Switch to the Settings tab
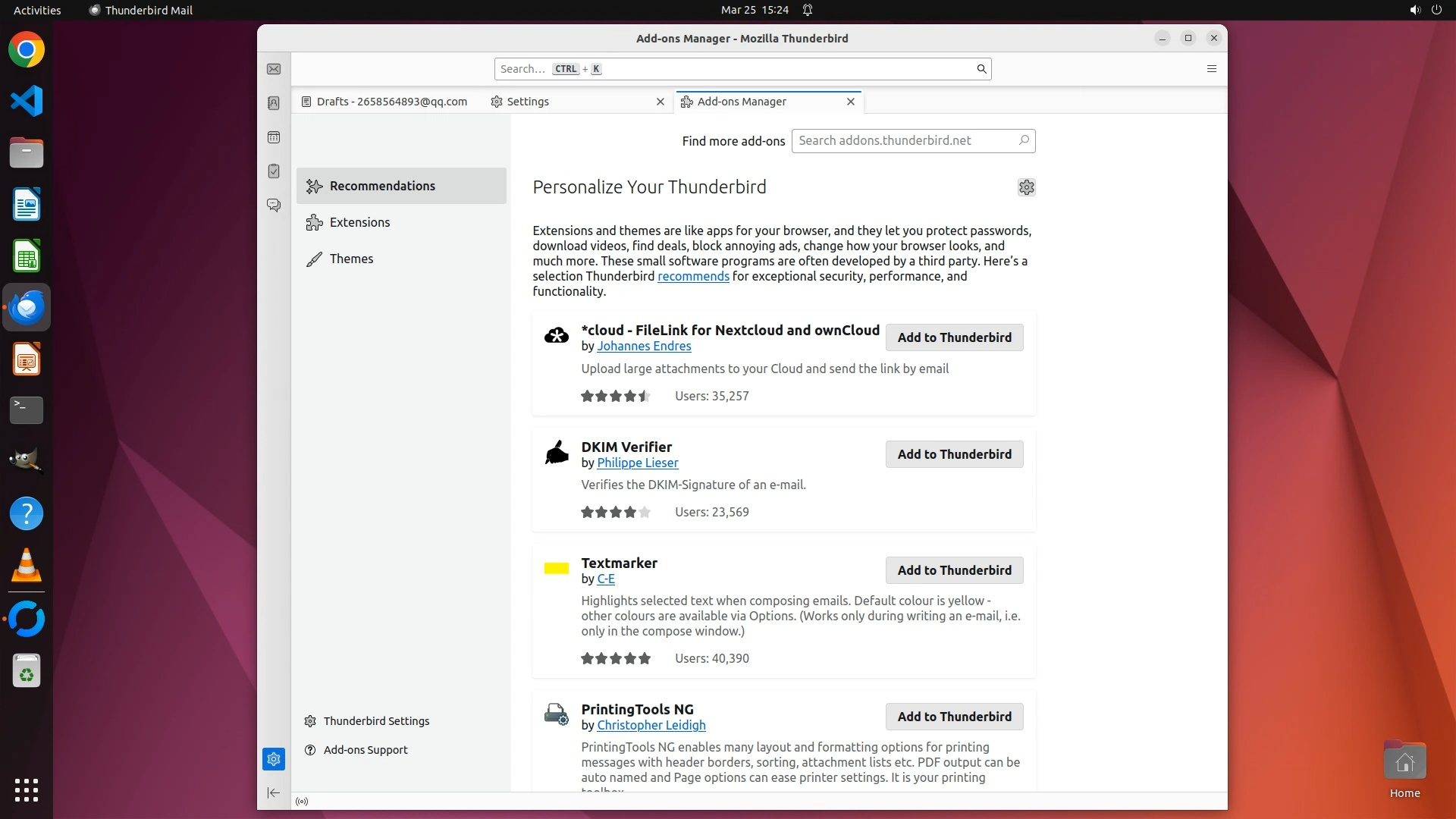This screenshot has height=819, width=1456. click(527, 102)
